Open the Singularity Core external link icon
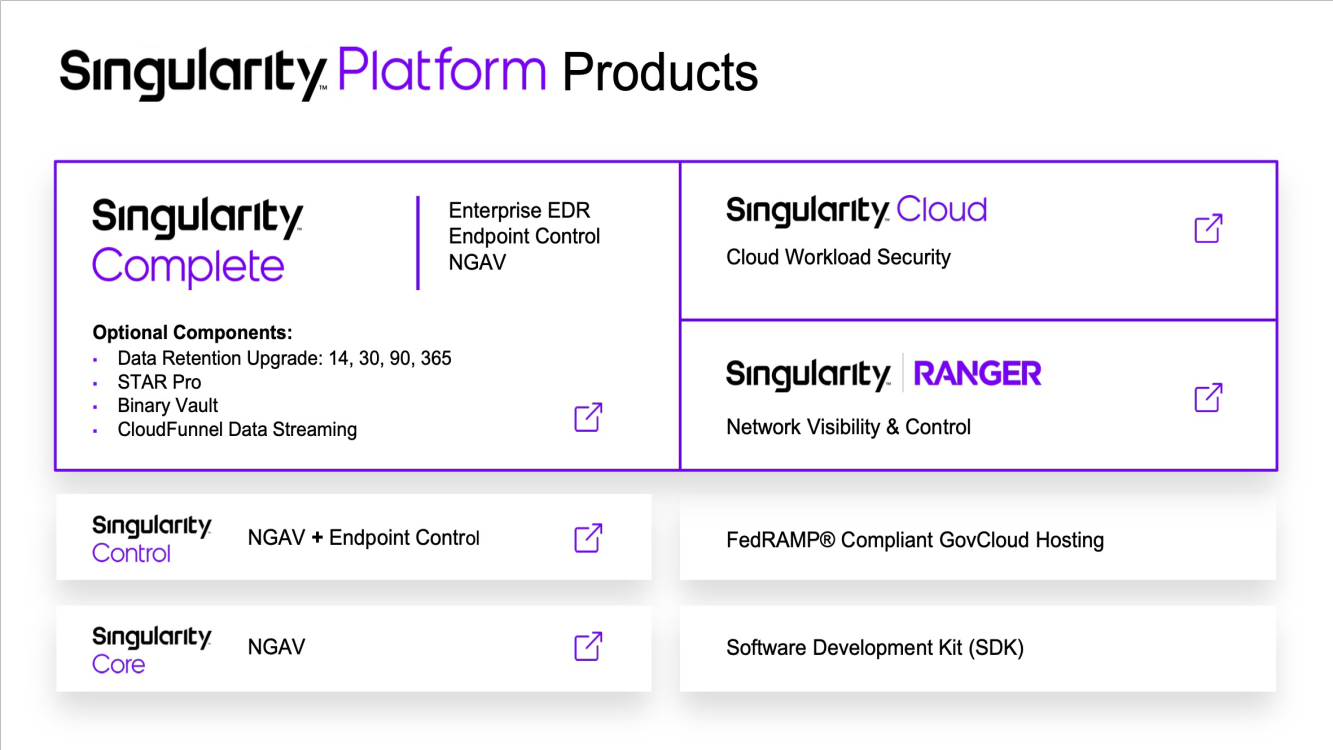Image resolution: width=1333 pixels, height=750 pixels. click(588, 646)
